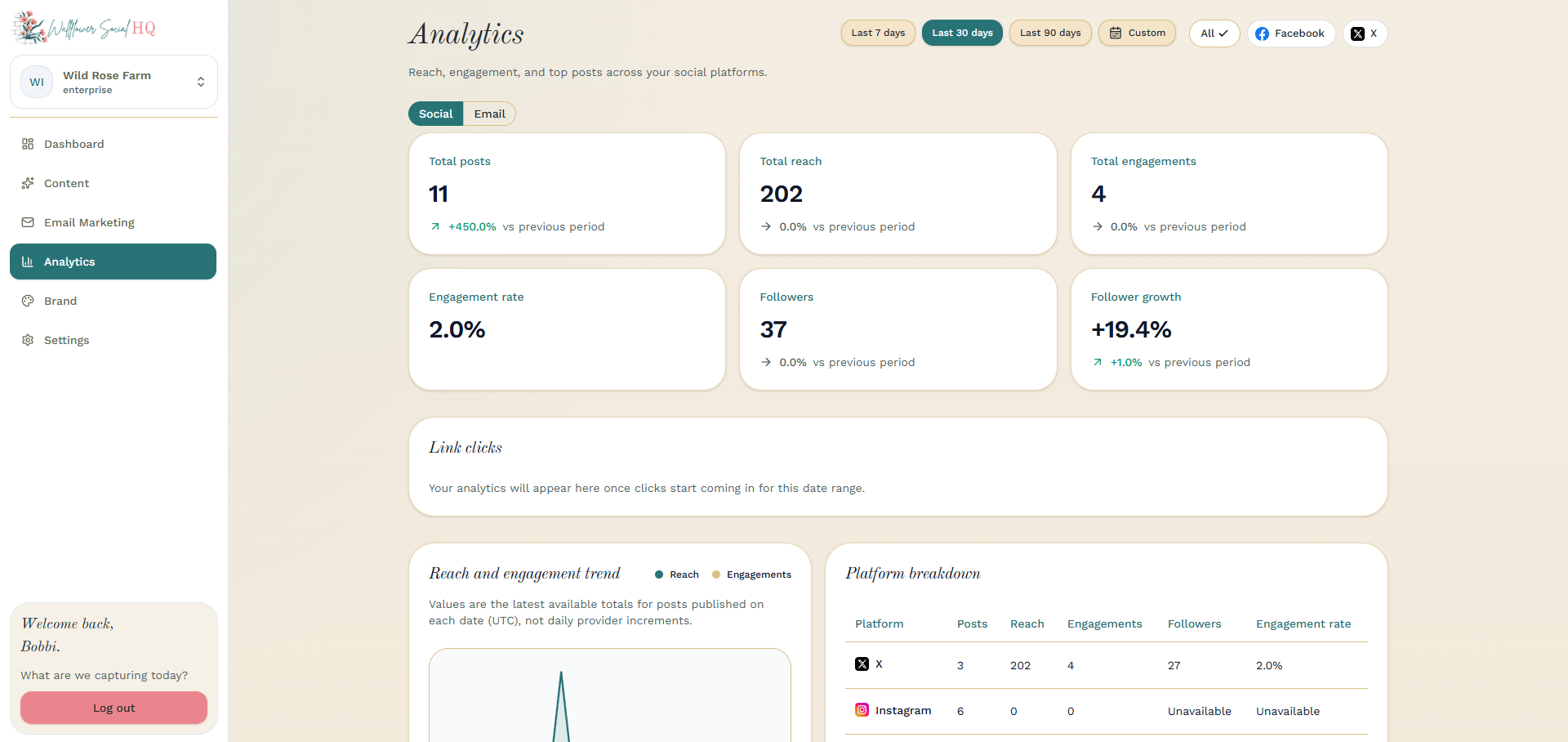Select the Last 30 days range
The width and height of the screenshot is (1568, 742).
pos(962,33)
